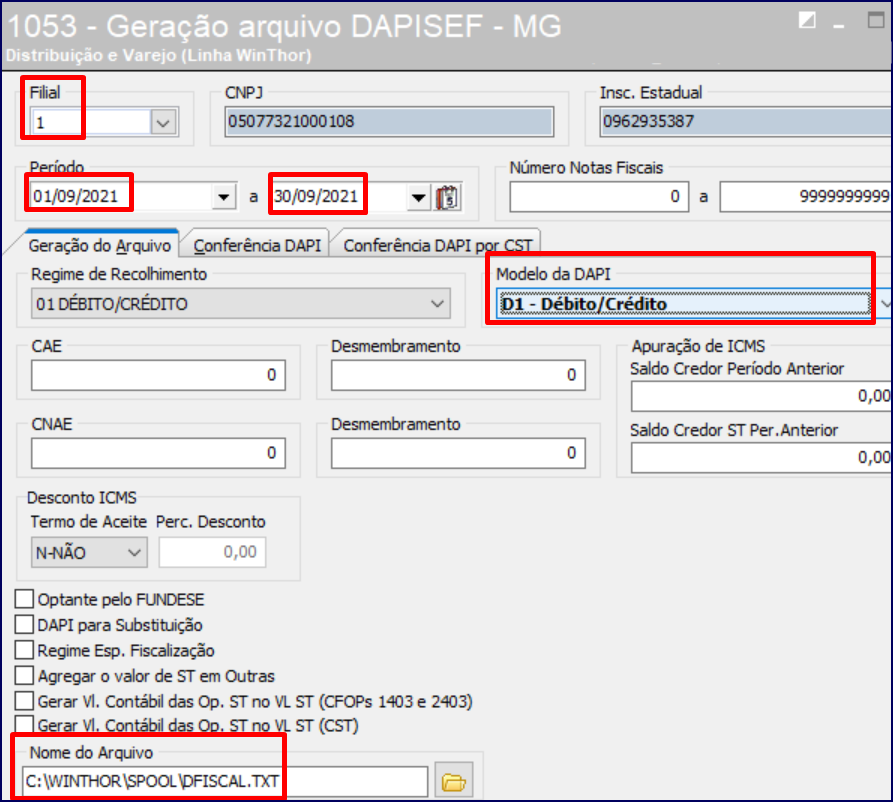893x802 pixels.
Task: Select the Geração do Arquivo tab
Action: 100,245
